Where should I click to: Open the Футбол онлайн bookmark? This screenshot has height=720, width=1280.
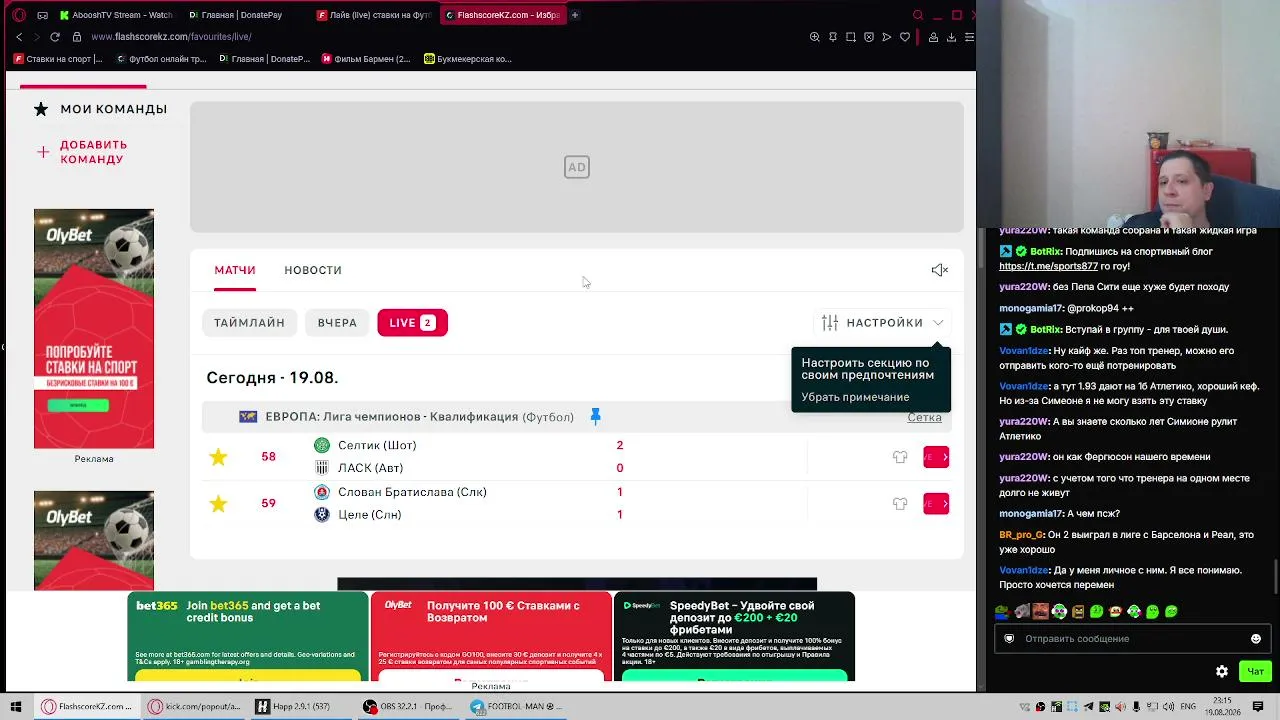(160, 59)
